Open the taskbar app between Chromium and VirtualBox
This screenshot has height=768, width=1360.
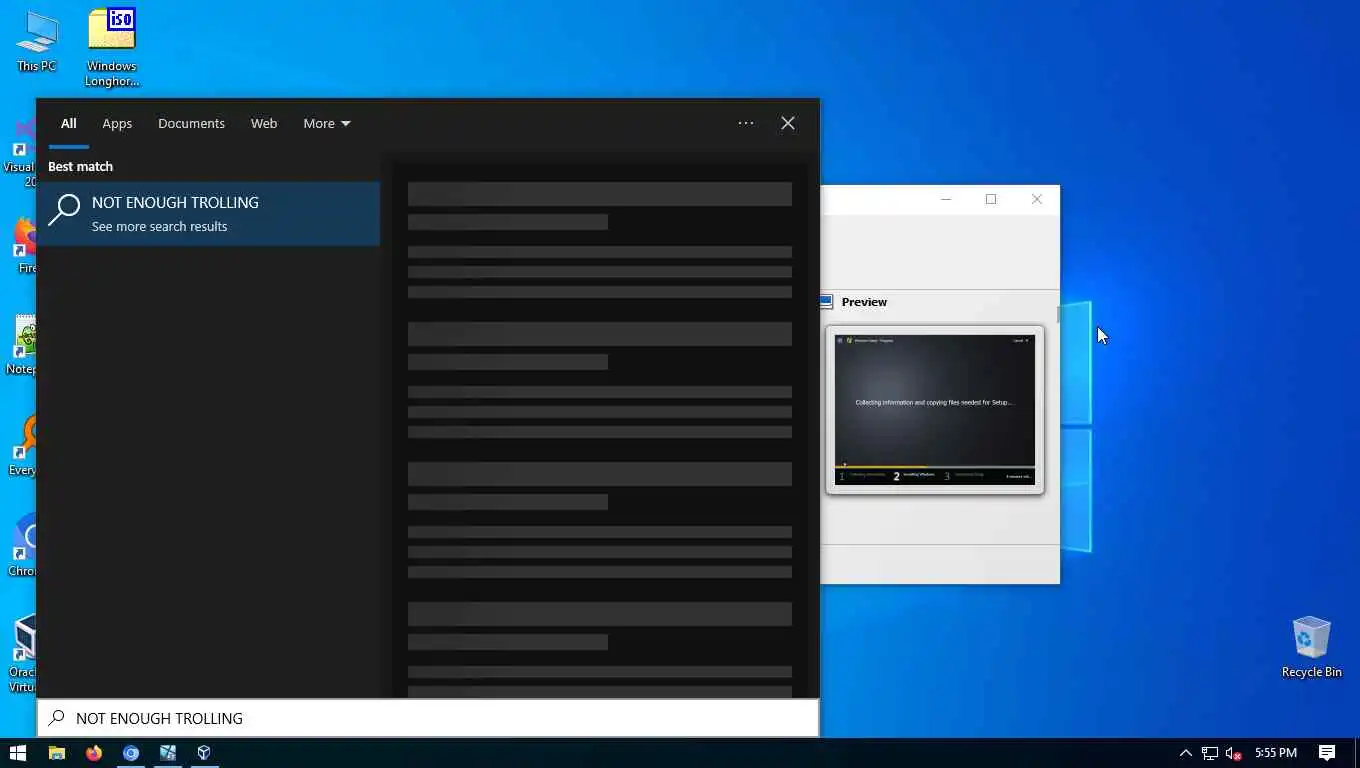tap(167, 753)
